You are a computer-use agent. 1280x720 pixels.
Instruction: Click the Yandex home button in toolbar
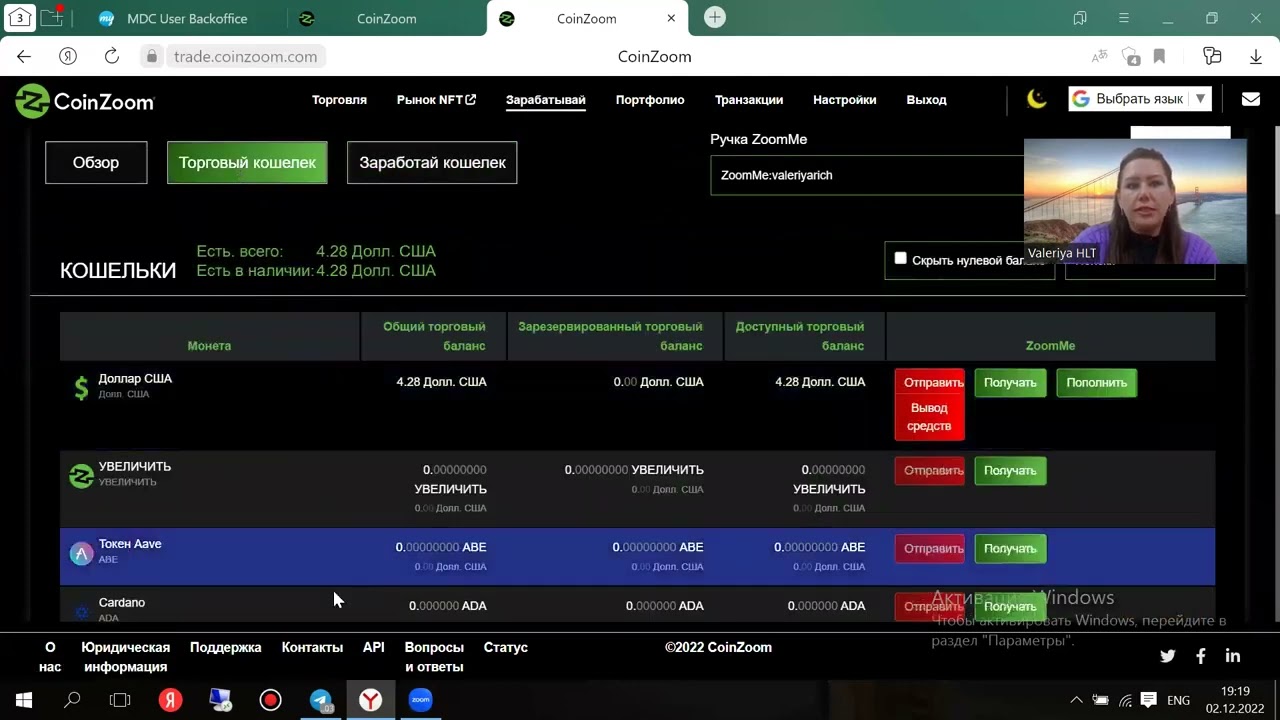[x=68, y=57]
